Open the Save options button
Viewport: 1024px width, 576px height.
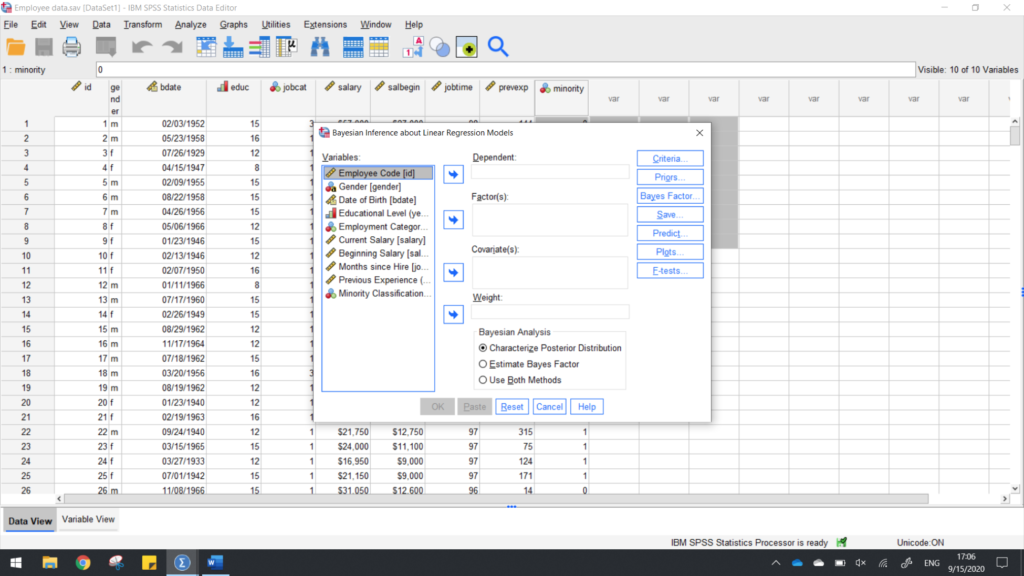pos(670,214)
